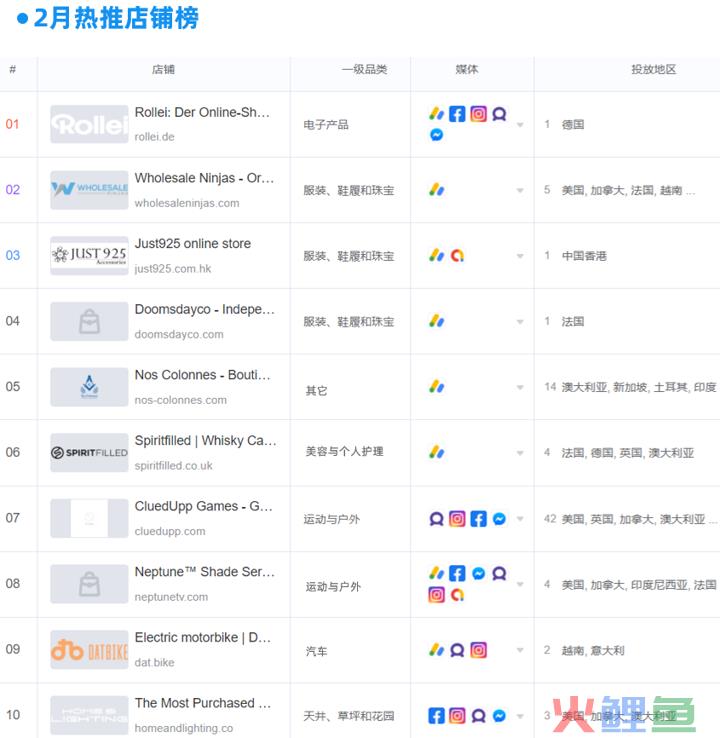Click the 店铺 column header

click(163, 70)
